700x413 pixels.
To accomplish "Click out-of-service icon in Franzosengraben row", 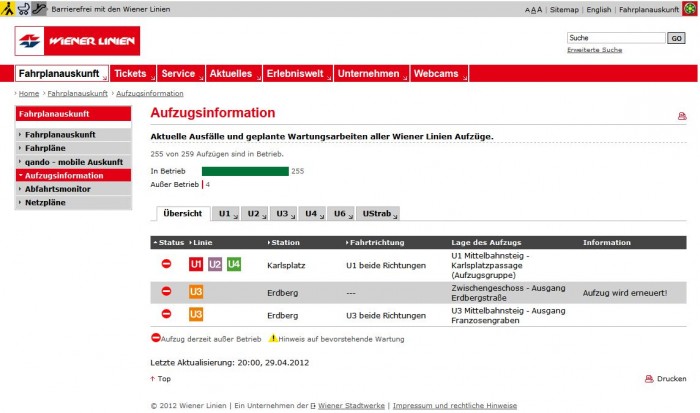I will [x=166, y=314].
